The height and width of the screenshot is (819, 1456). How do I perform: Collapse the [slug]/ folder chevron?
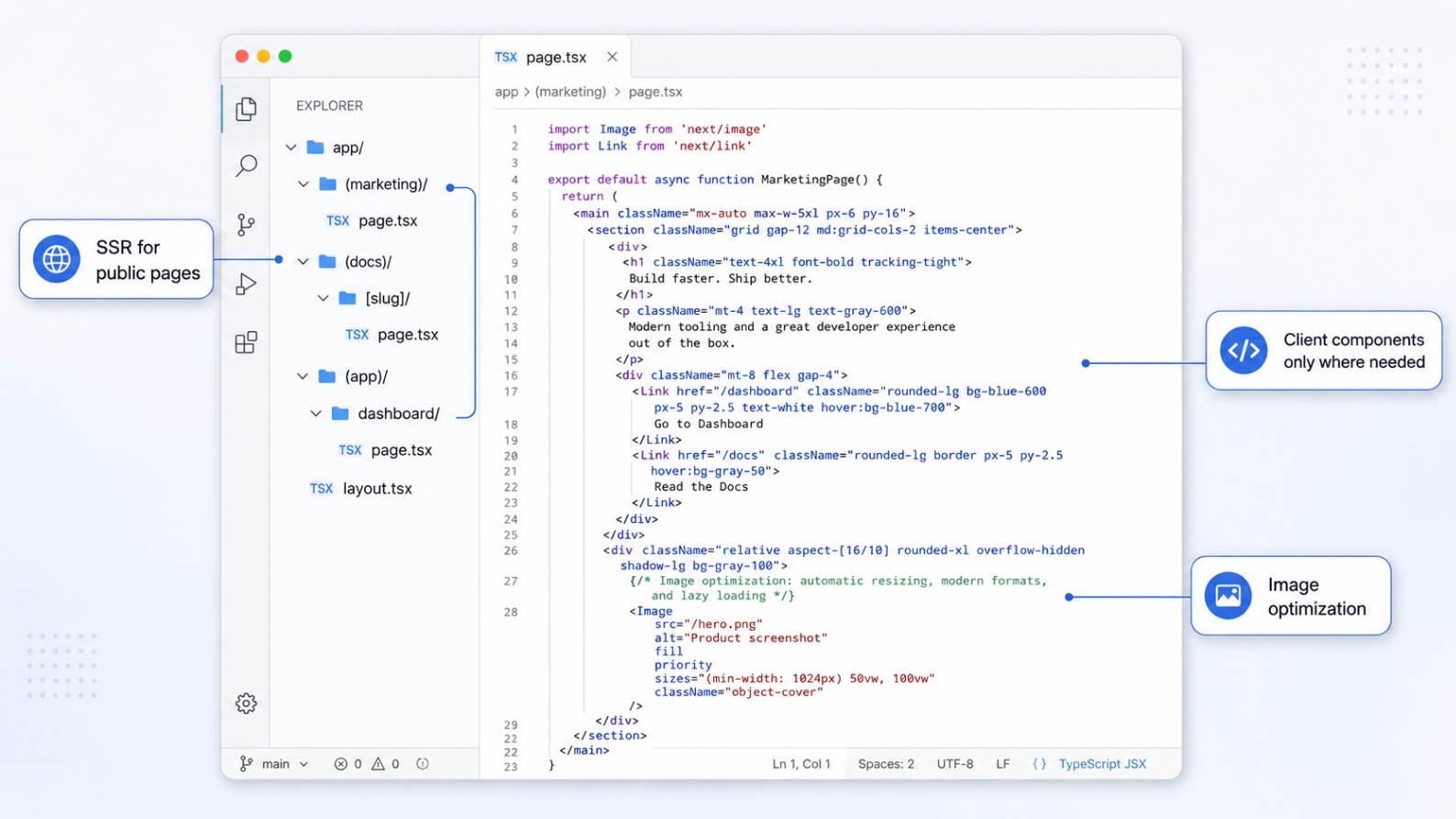click(323, 298)
